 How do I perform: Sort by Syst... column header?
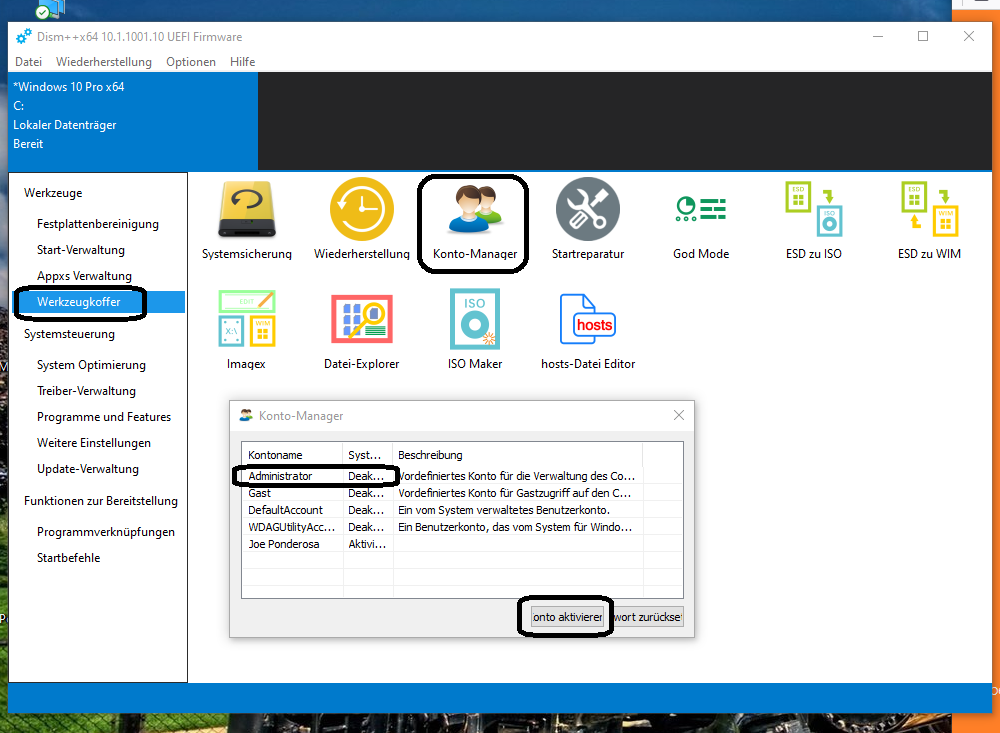[x=367, y=455]
